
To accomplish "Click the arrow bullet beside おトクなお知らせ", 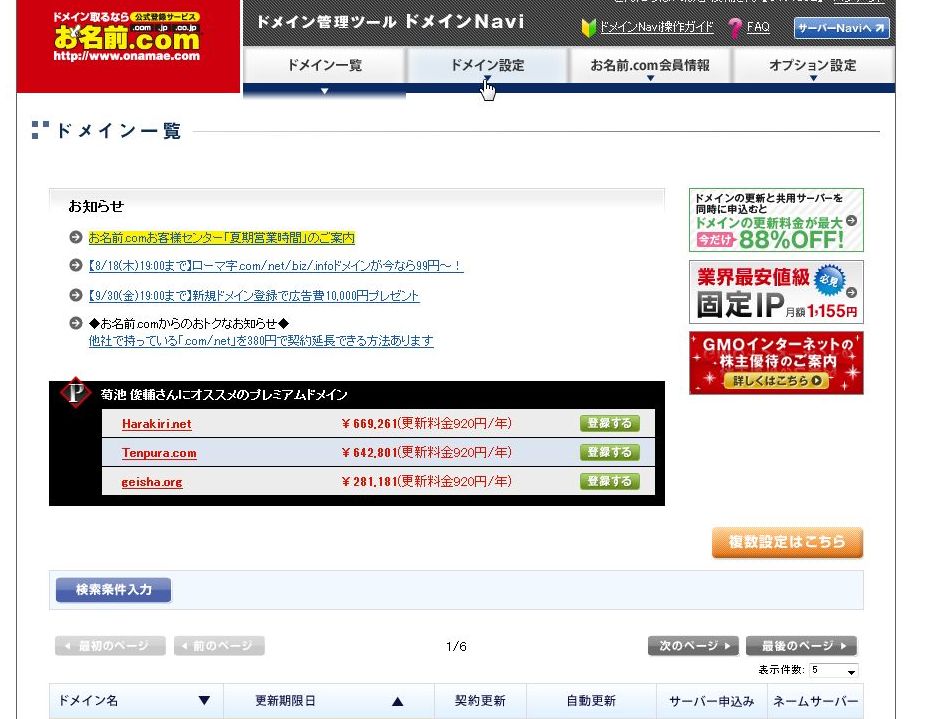I will [76, 323].
